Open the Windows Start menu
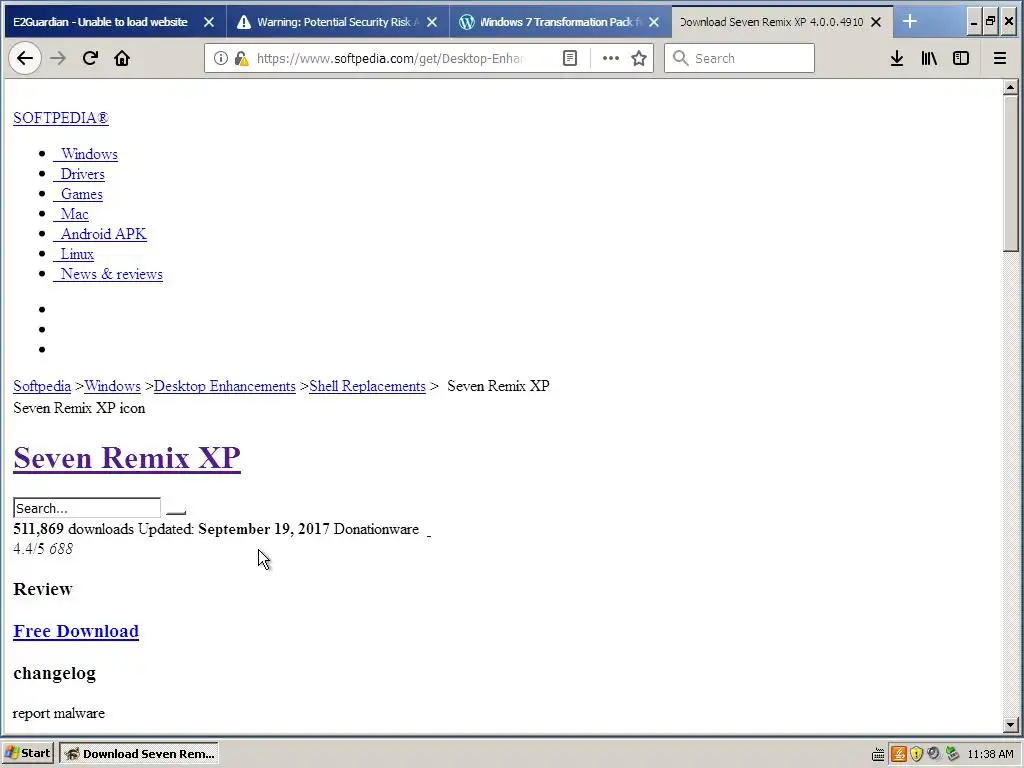Viewport: 1024px width, 768px height. [28, 754]
